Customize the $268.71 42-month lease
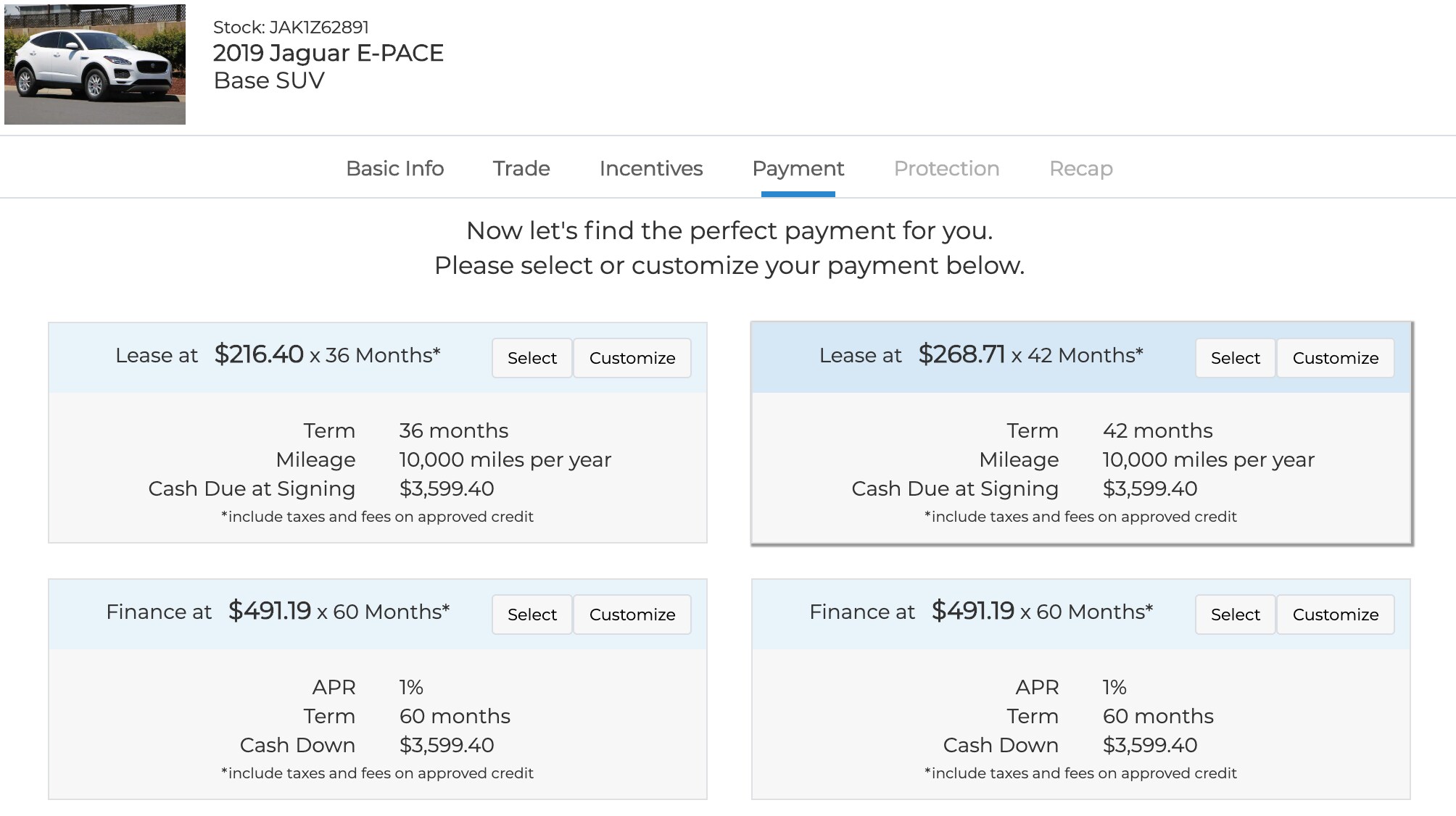Viewport: 1456px width, 816px height. (x=1336, y=358)
